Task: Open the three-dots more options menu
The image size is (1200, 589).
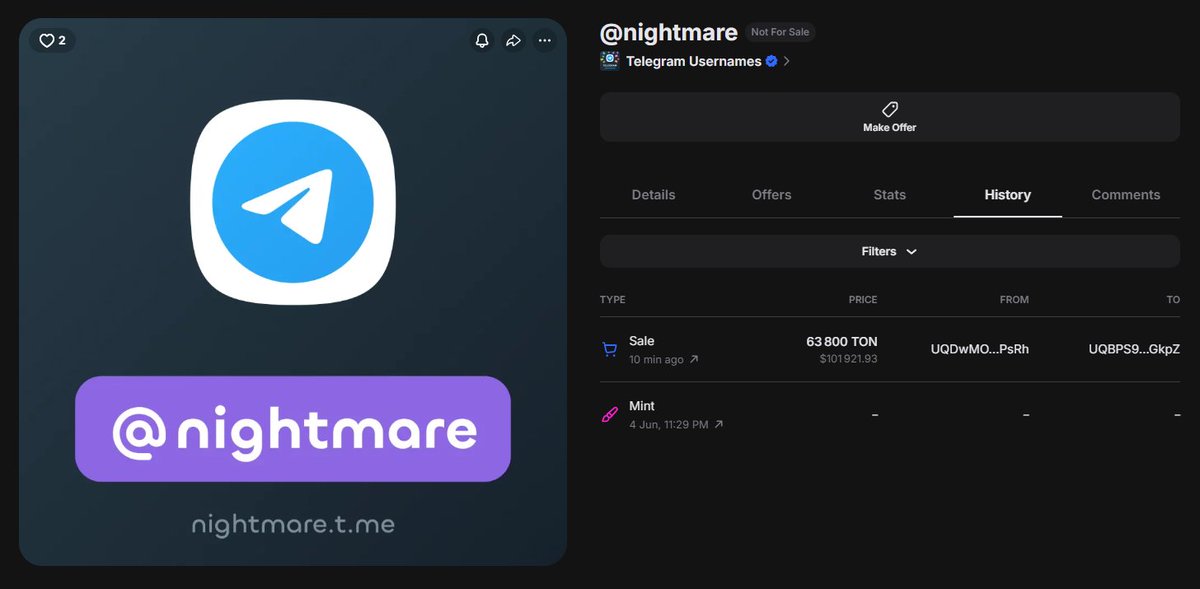Action: 544,40
